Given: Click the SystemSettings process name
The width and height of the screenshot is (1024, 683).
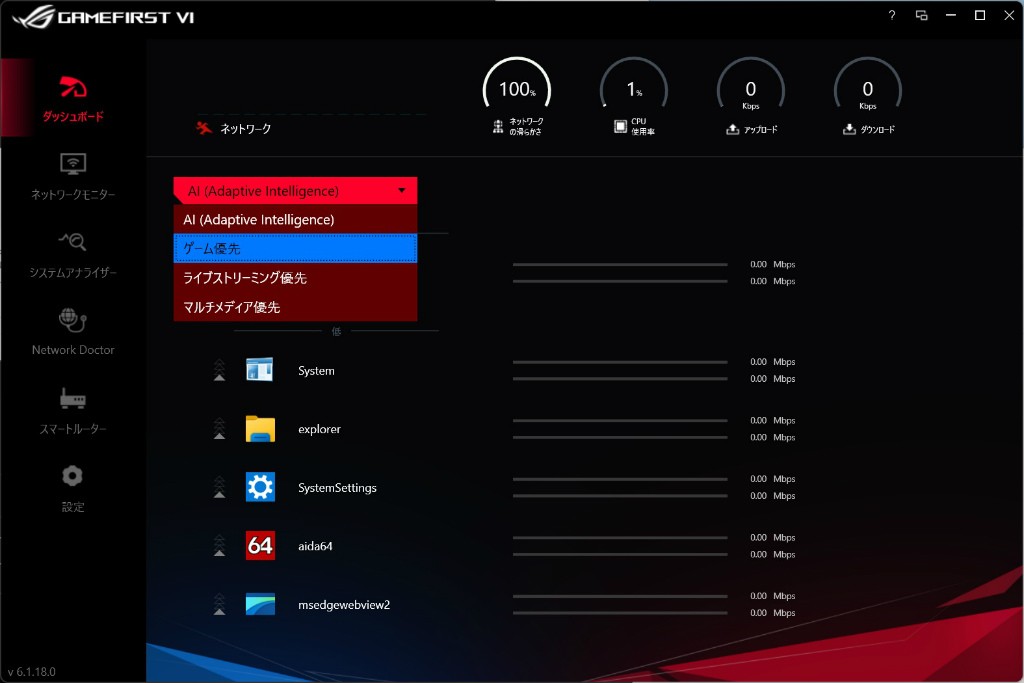Looking at the screenshot, I should (337, 488).
